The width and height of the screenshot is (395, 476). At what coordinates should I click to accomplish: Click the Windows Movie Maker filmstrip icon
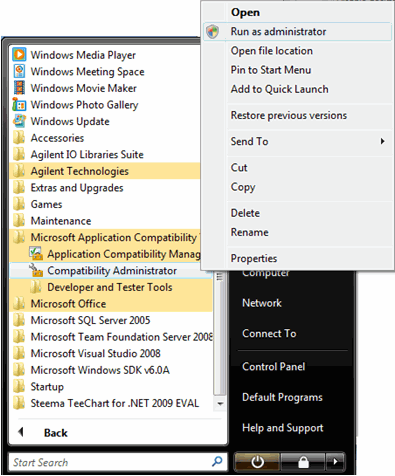pyautogui.click(x=19, y=88)
